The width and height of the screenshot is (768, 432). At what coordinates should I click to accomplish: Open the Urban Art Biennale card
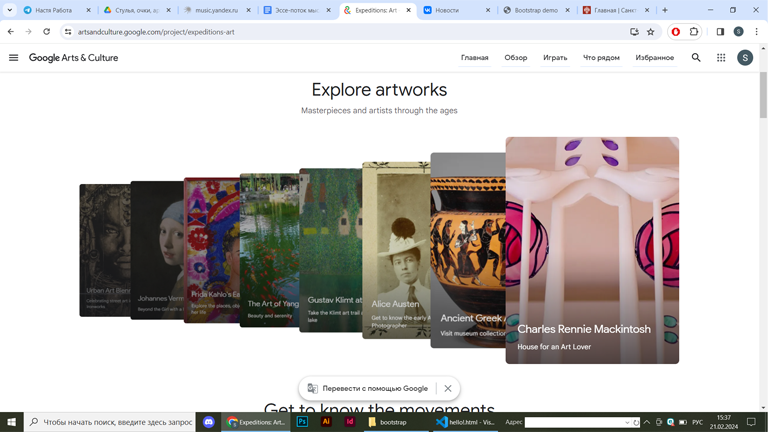pos(105,250)
